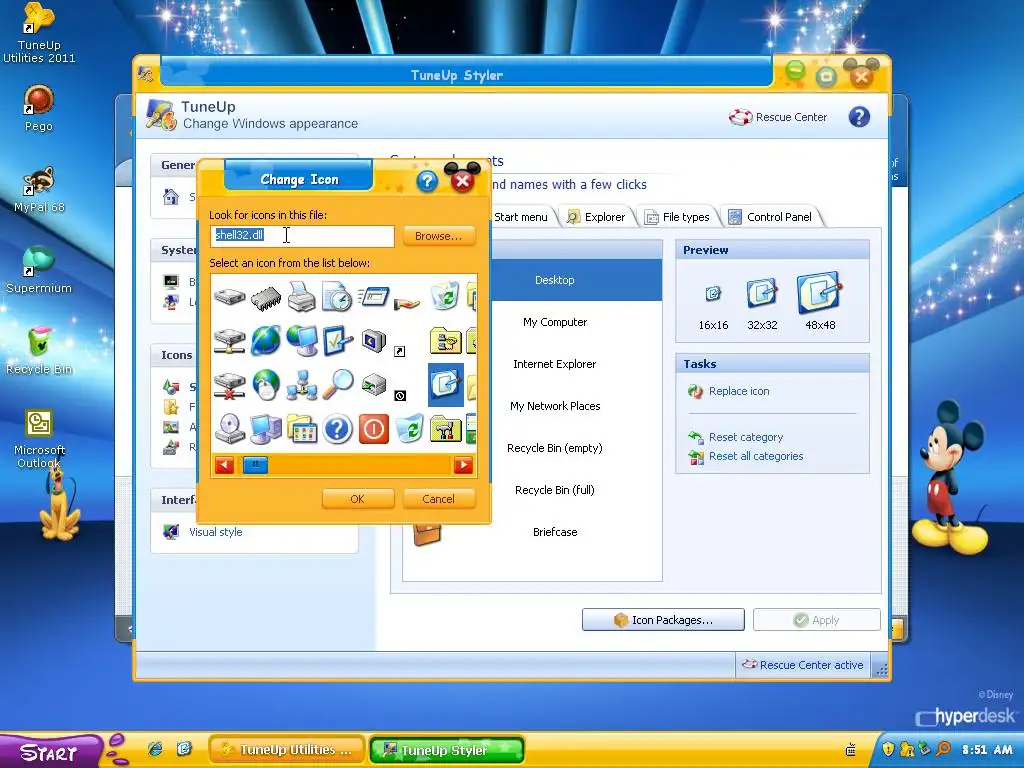Viewport: 1024px width, 768px height.
Task: Choose the disconnected network drive icon
Action: coord(230,385)
